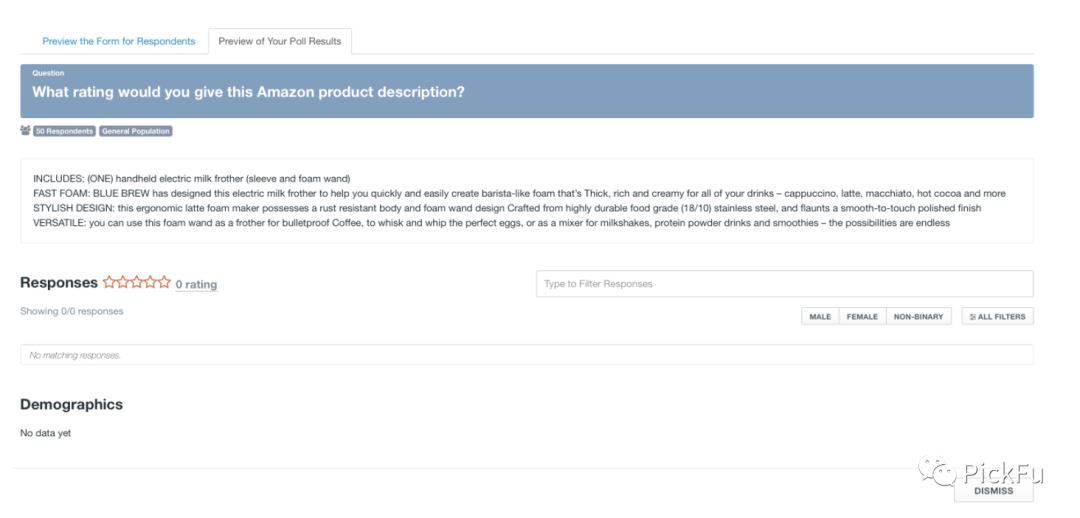The height and width of the screenshot is (518, 1080).
Task: Click the General Population badge
Action: click(x=136, y=131)
